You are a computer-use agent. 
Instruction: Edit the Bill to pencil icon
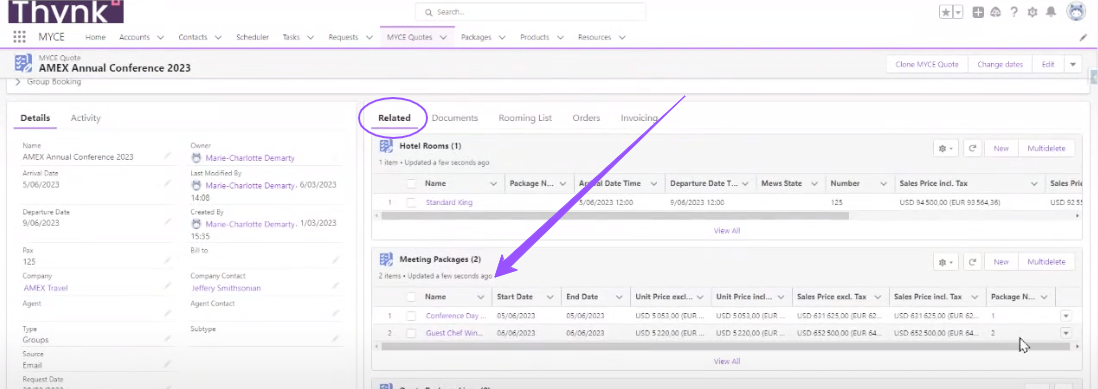click(x=335, y=260)
